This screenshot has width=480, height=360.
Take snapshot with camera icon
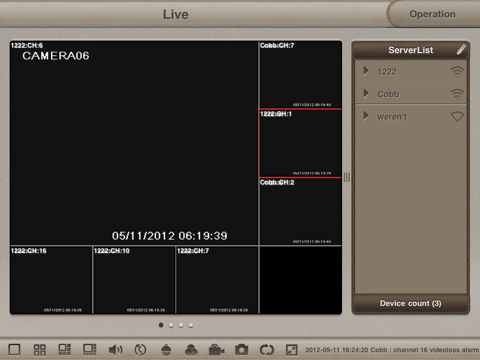242,350
